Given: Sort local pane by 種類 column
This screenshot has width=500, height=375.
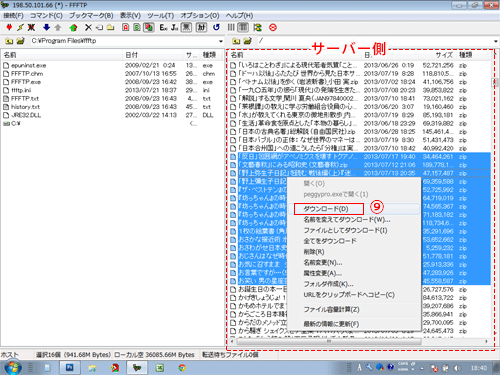Looking at the screenshot, I should (211, 55).
